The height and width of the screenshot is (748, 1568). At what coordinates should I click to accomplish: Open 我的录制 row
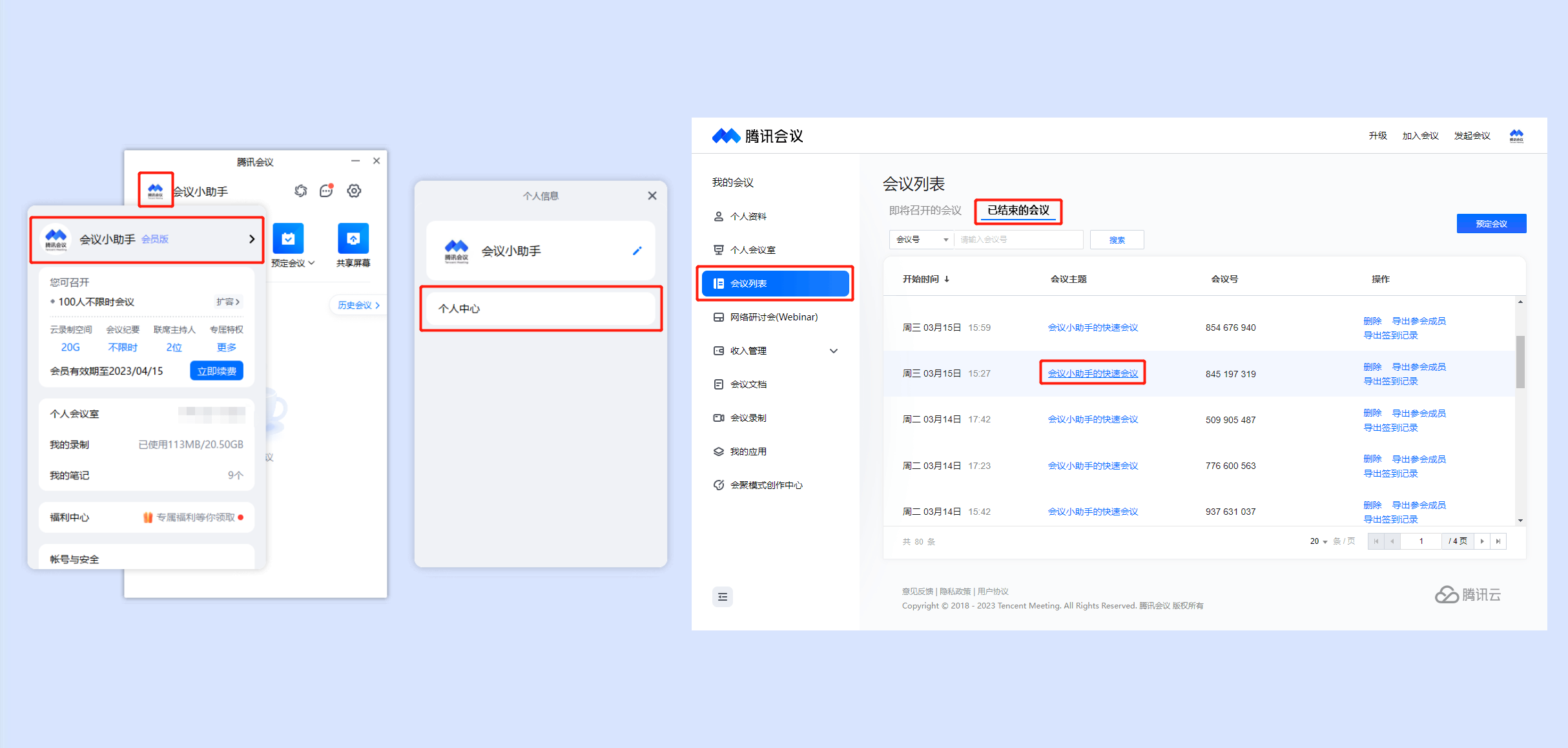(x=147, y=444)
